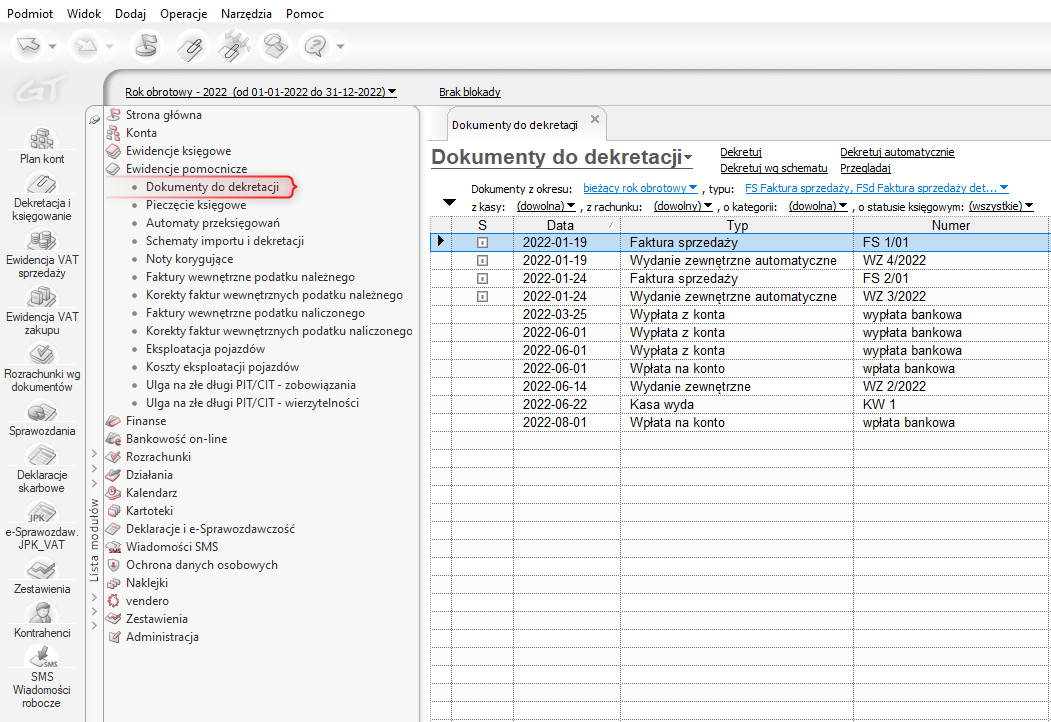
Task: Click Dekretuj automatycznie link
Action: pyautogui.click(x=897, y=152)
